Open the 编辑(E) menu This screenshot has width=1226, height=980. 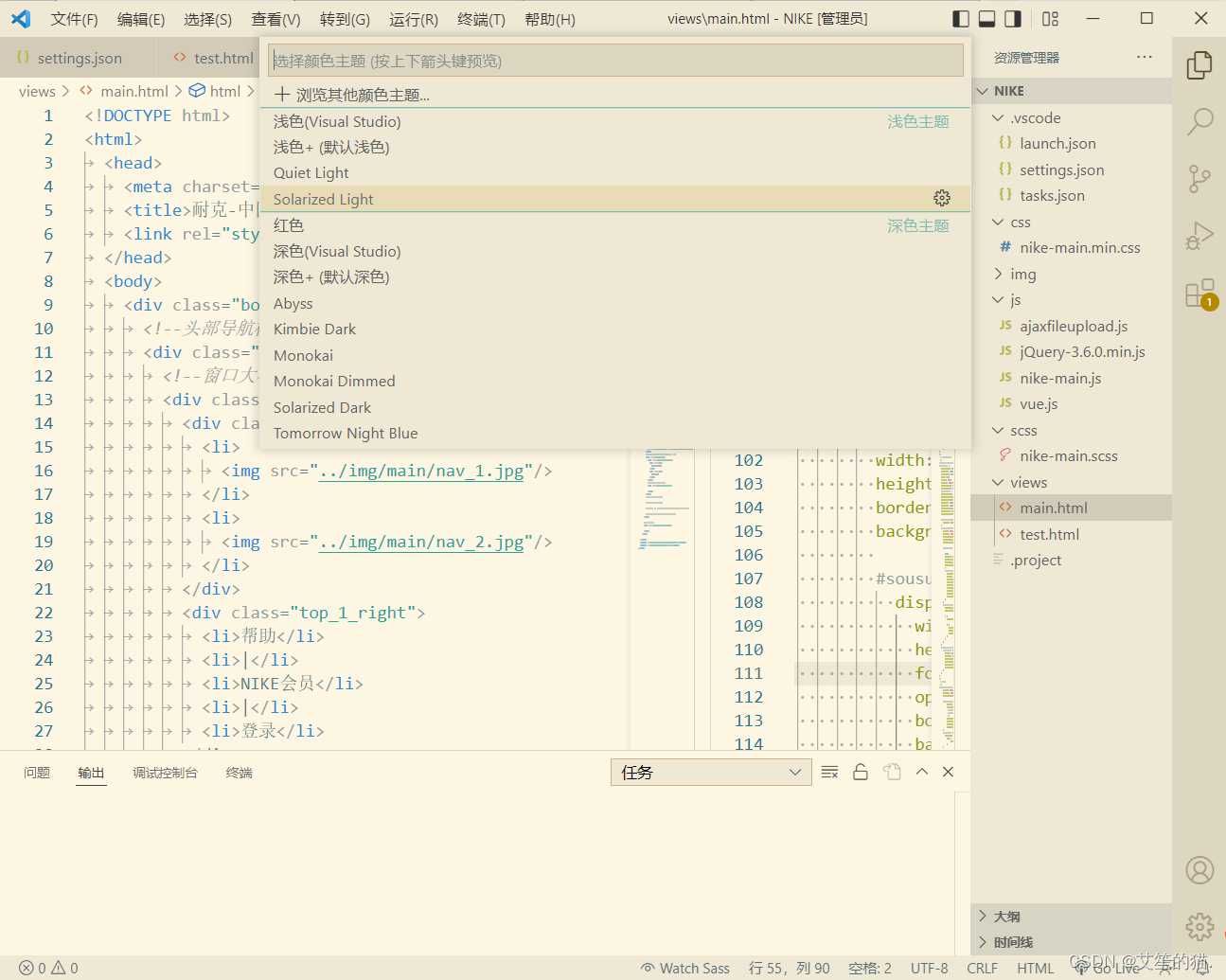click(141, 19)
